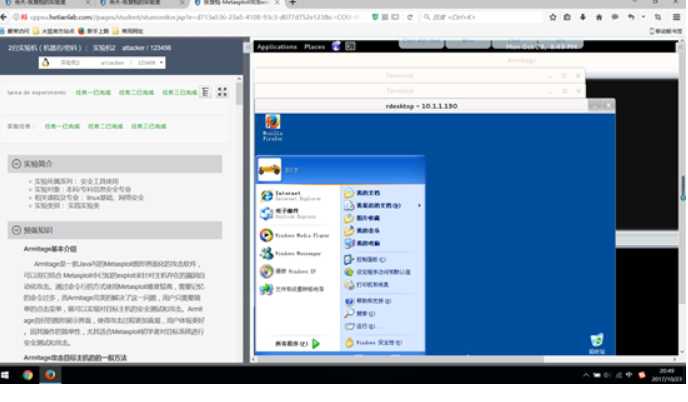This screenshot has height=402, width=688.
Task: Click the rdesktop - 10.1.1.130 title bar
Action: [421, 106]
